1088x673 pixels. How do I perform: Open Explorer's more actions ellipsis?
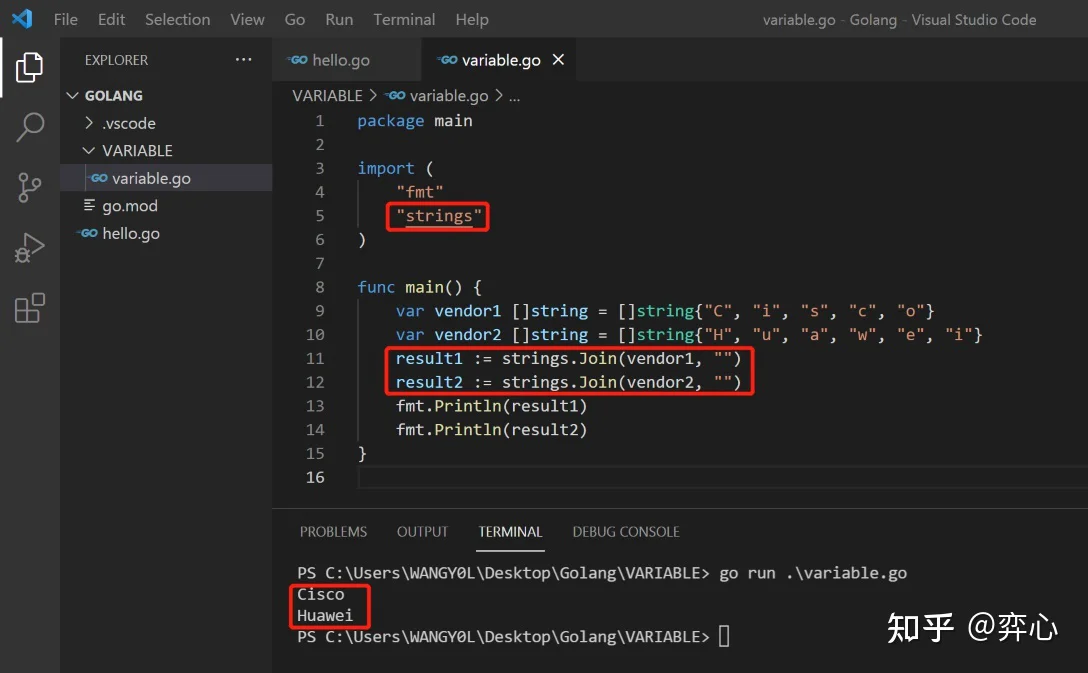point(244,60)
